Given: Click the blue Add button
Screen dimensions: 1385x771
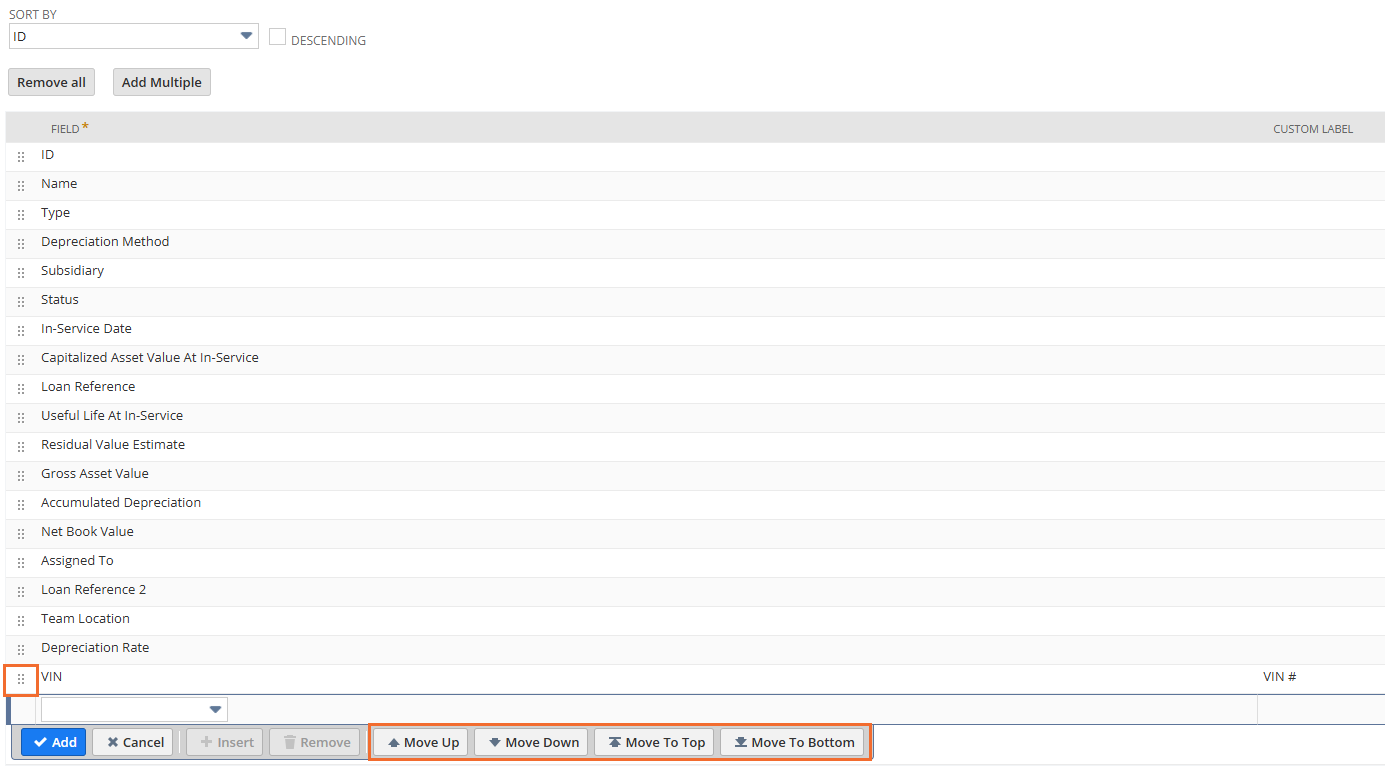Looking at the screenshot, I should tap(53, 742).
